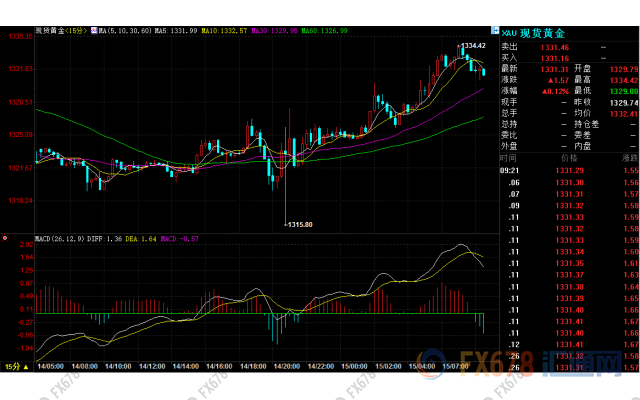The image size is (640, 400).
Task: Click the 价格 column header in tick list
Action: coord(568,158)
